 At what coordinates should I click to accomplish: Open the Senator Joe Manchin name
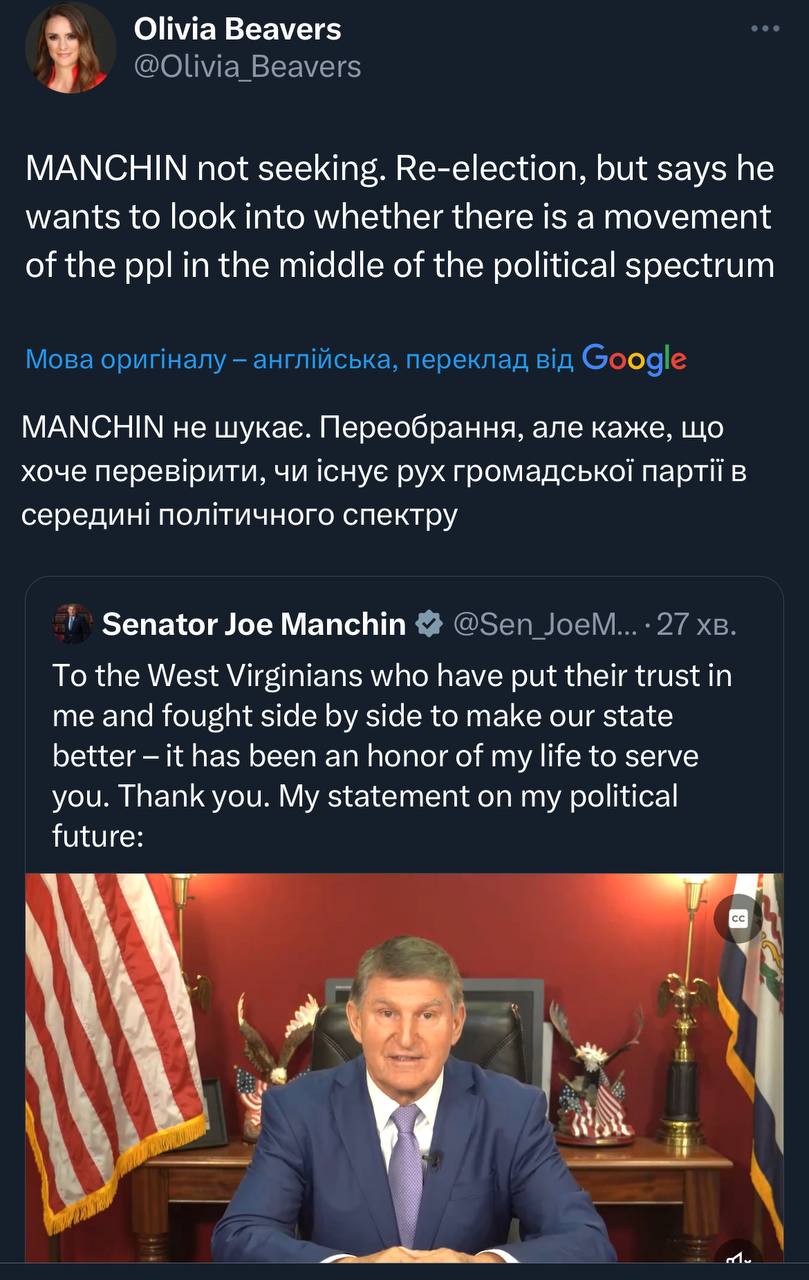tap(254, 625)
